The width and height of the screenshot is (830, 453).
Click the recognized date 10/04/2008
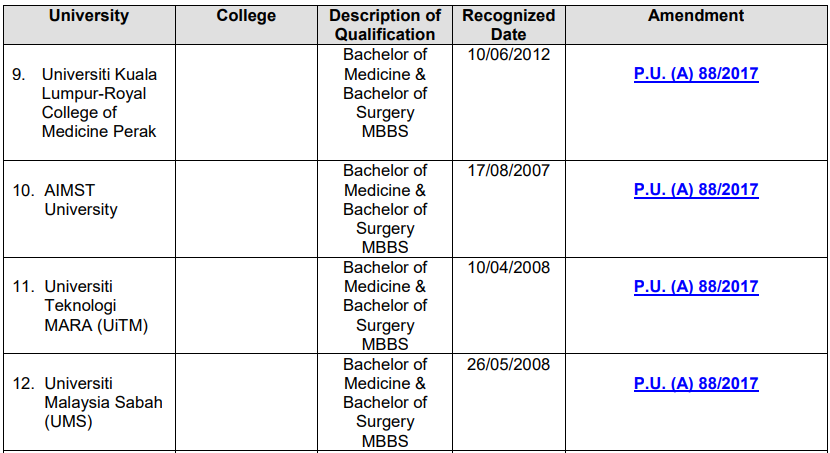point(508,268)
